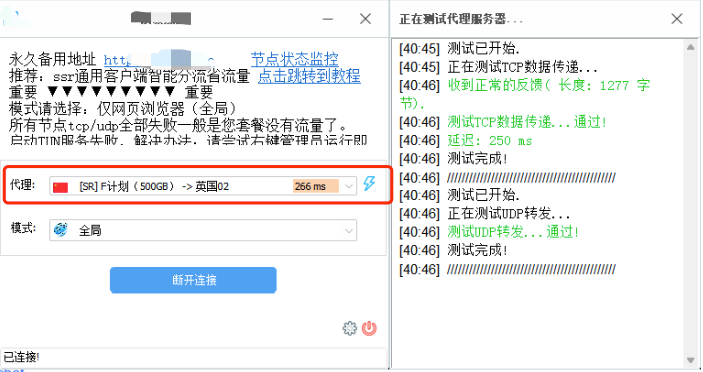The height and width of the screenshot is (372, 703).
Task: Click the 模式 label
Action: click(23, 228)
